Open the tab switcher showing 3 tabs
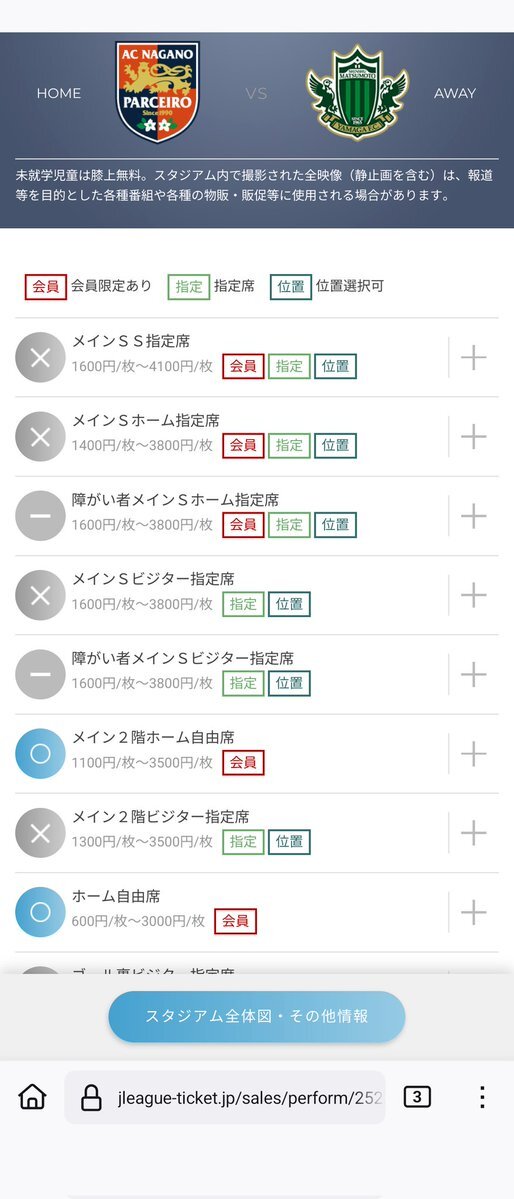Viewport: 514px width, 1199px height. 417,1097
